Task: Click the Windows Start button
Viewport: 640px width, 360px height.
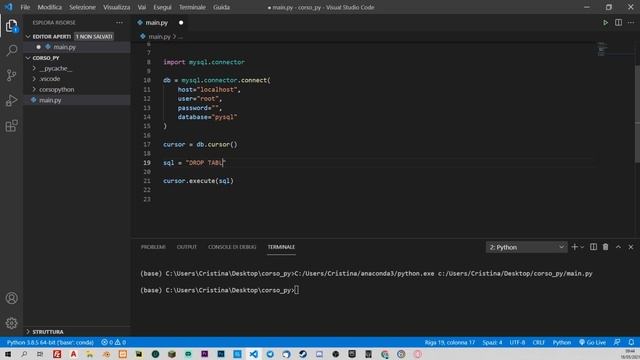Action: pyautogui.click(x=8, y=354)
